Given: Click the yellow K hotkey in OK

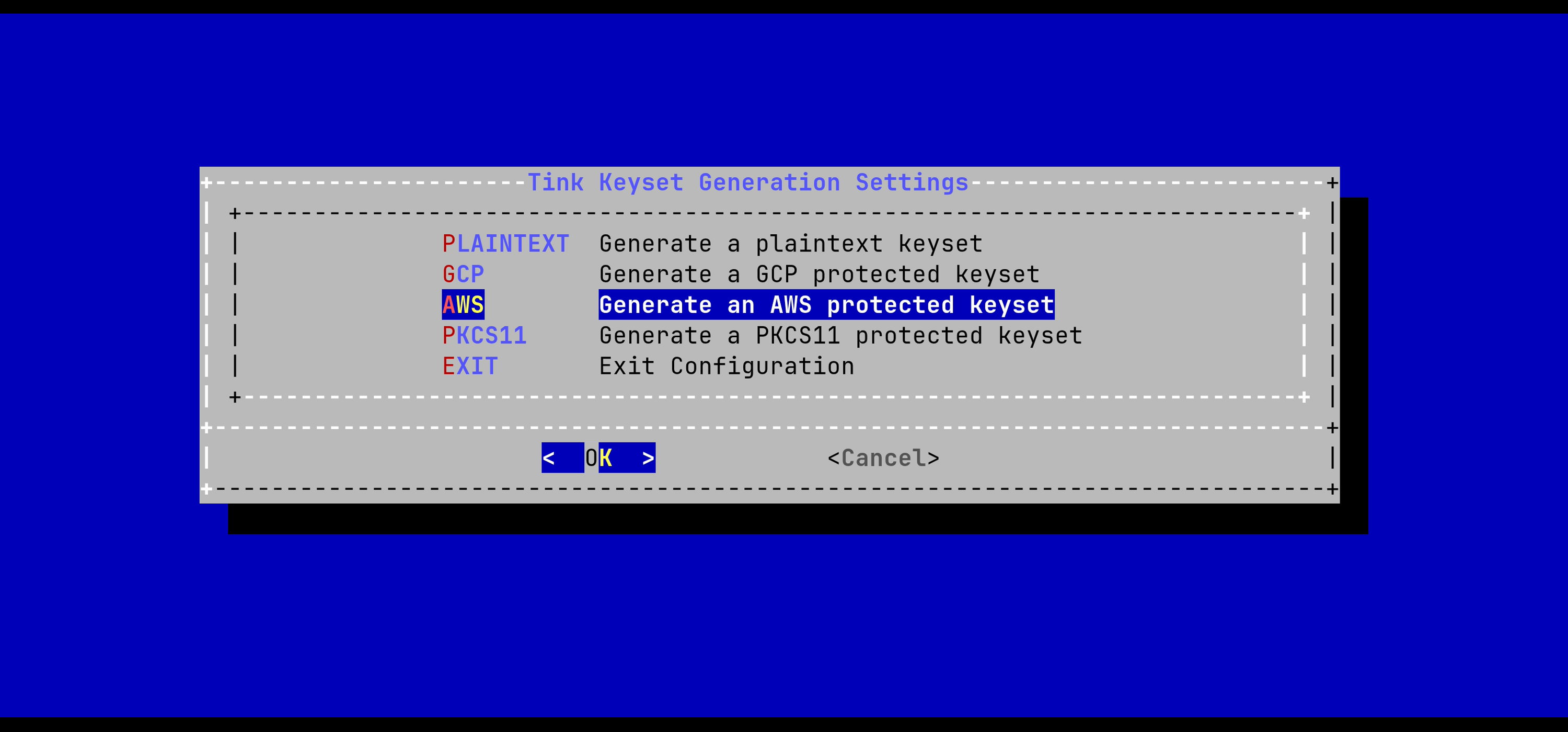Looking at the screenshot, I should 606,458.
